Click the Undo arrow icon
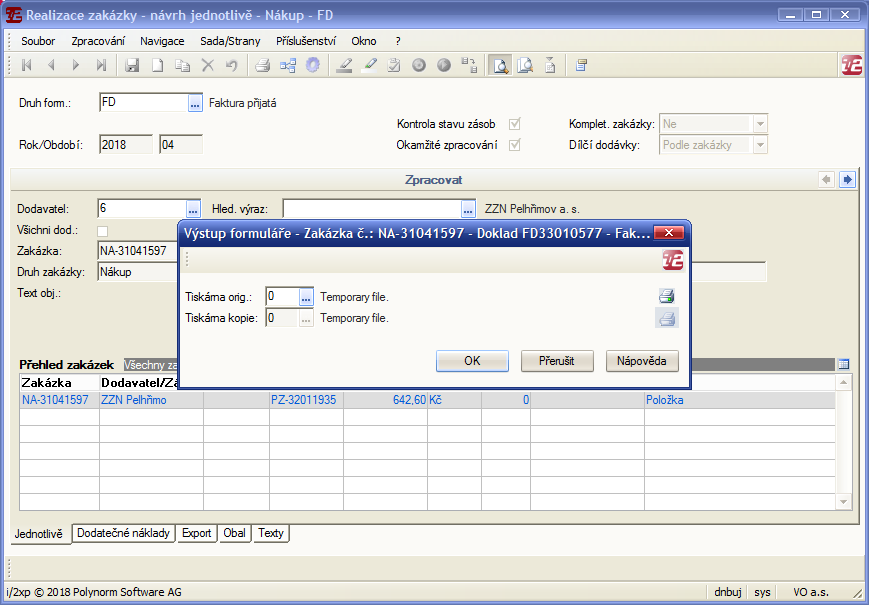Viewport: 869px width, 605px height. click(232, 65)
